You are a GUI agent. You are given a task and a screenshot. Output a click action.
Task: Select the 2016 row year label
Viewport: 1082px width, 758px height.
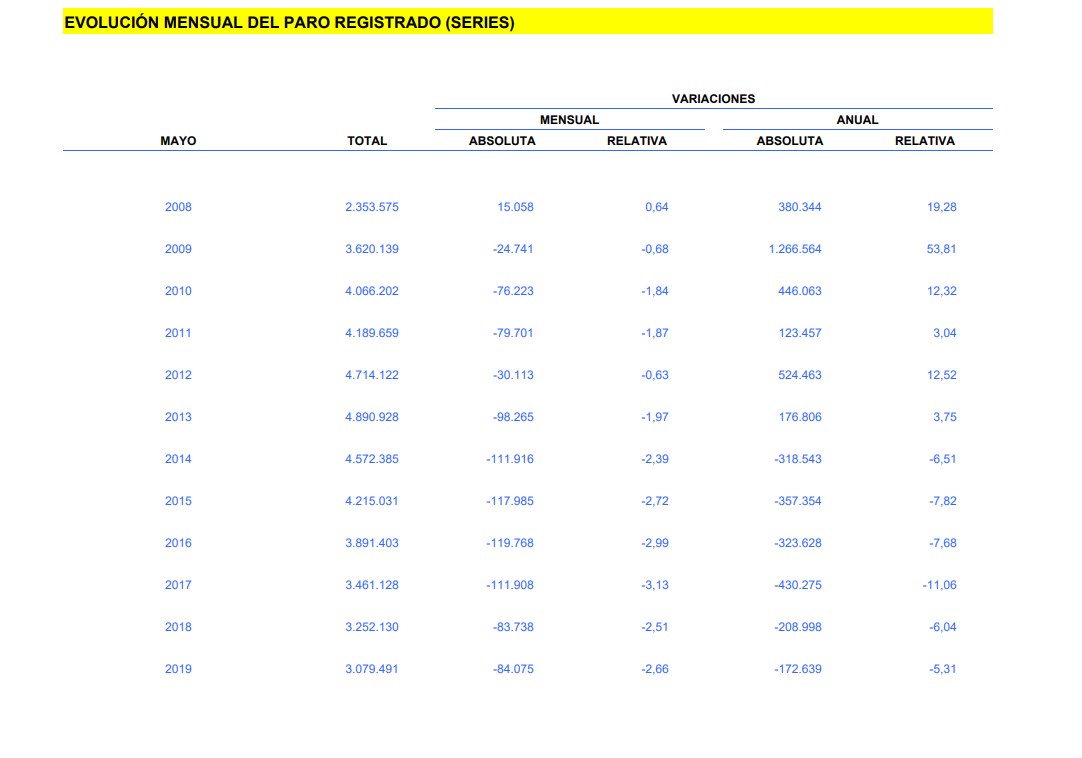(178, 543)
